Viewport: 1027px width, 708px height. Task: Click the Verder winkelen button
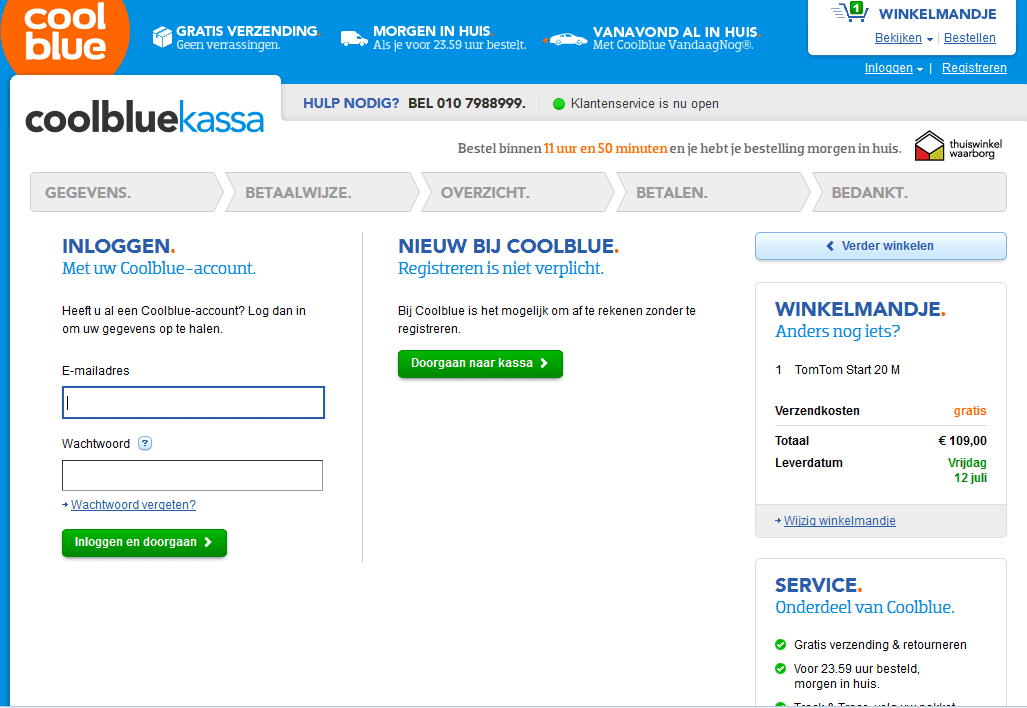tap(880, 246)
